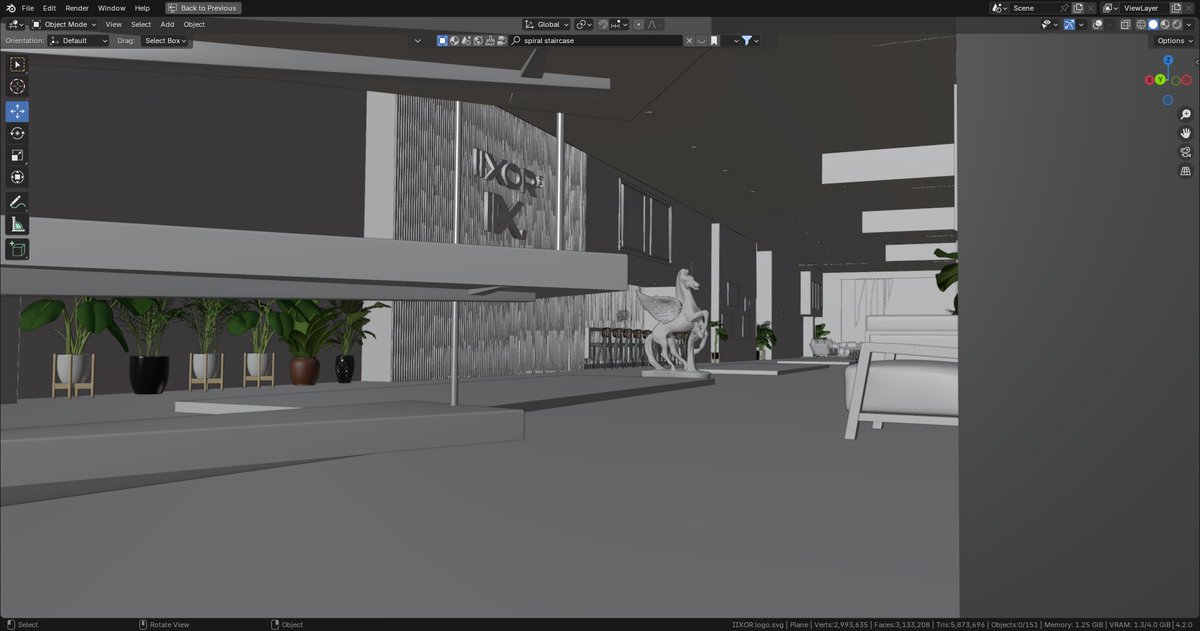Expand the Options panel dropdown
This screenshot has height=631, width=1200.
pos(1171,40)
